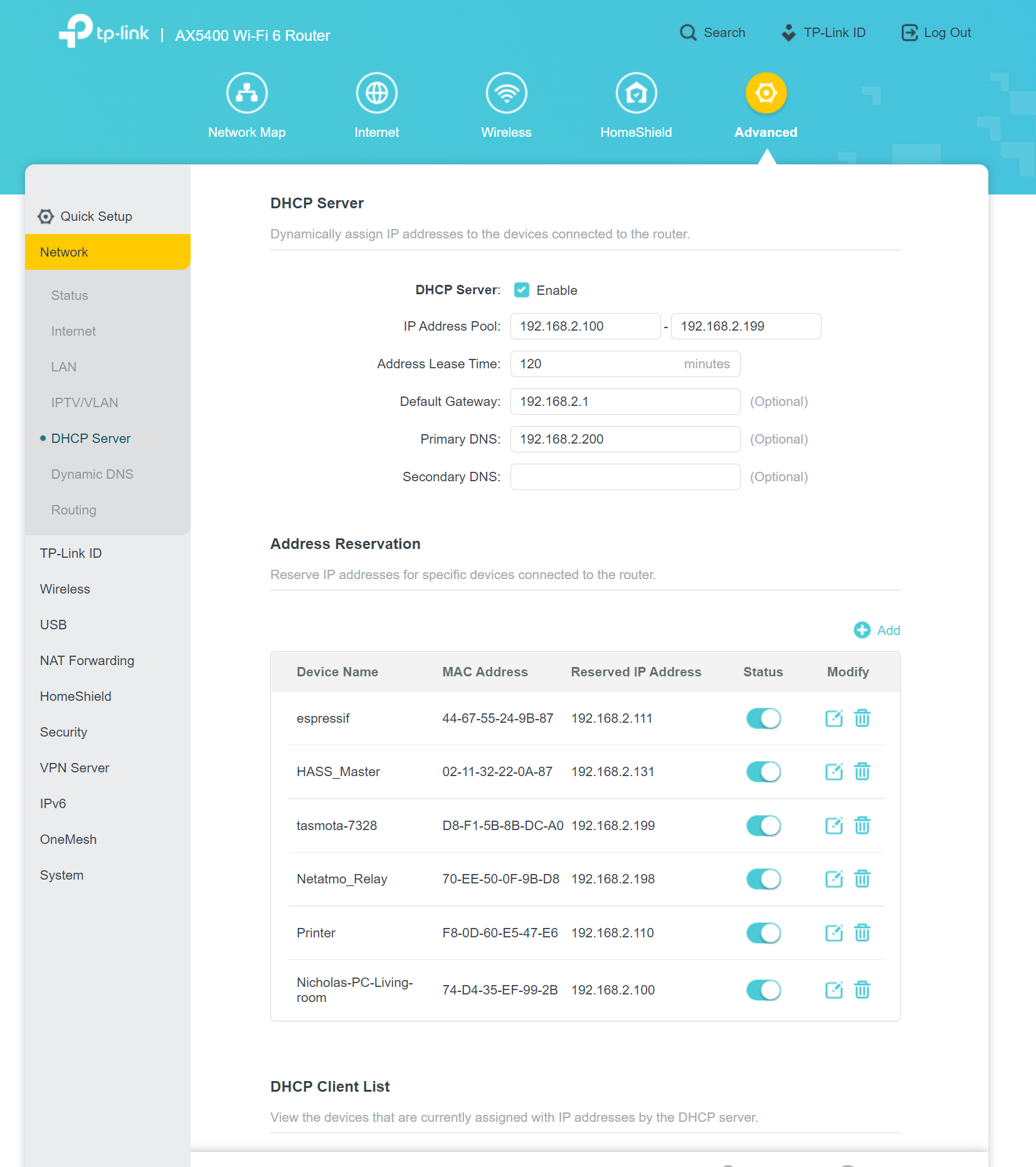
Task: Click the Search magnifier icon
Action: (x=688, y=33)
